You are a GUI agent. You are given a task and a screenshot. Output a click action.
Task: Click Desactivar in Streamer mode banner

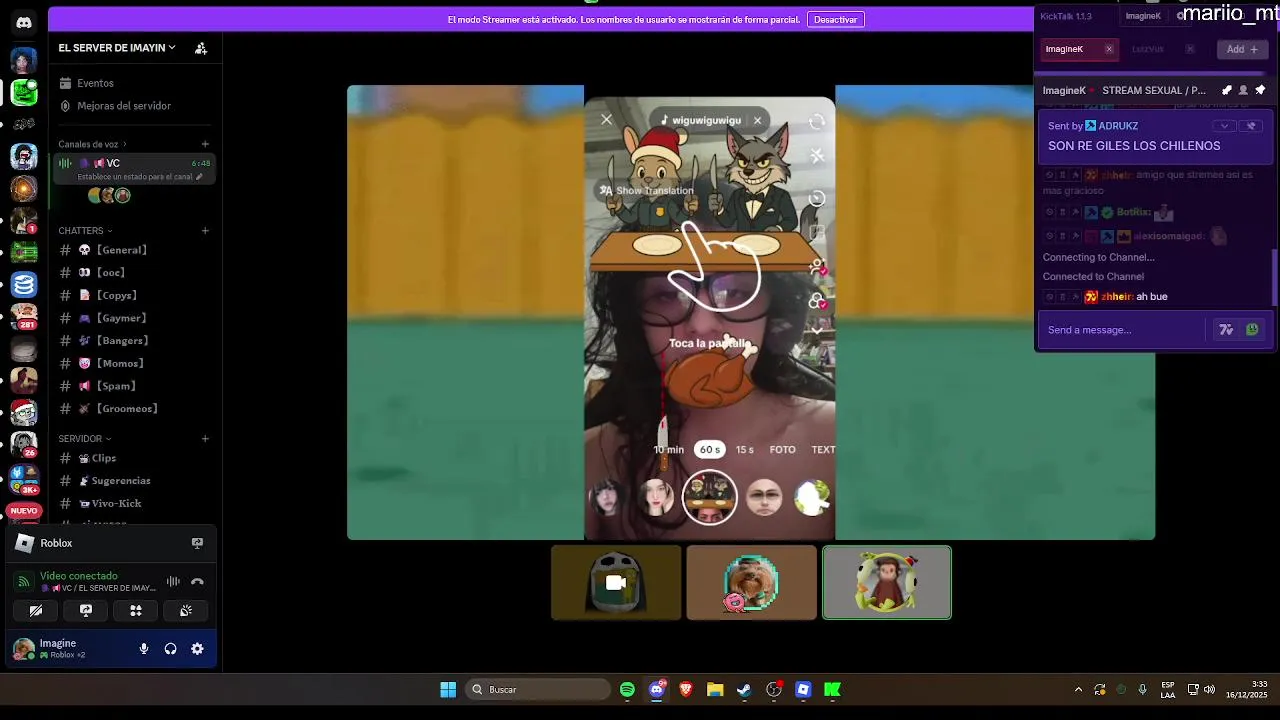click(836, 20)
